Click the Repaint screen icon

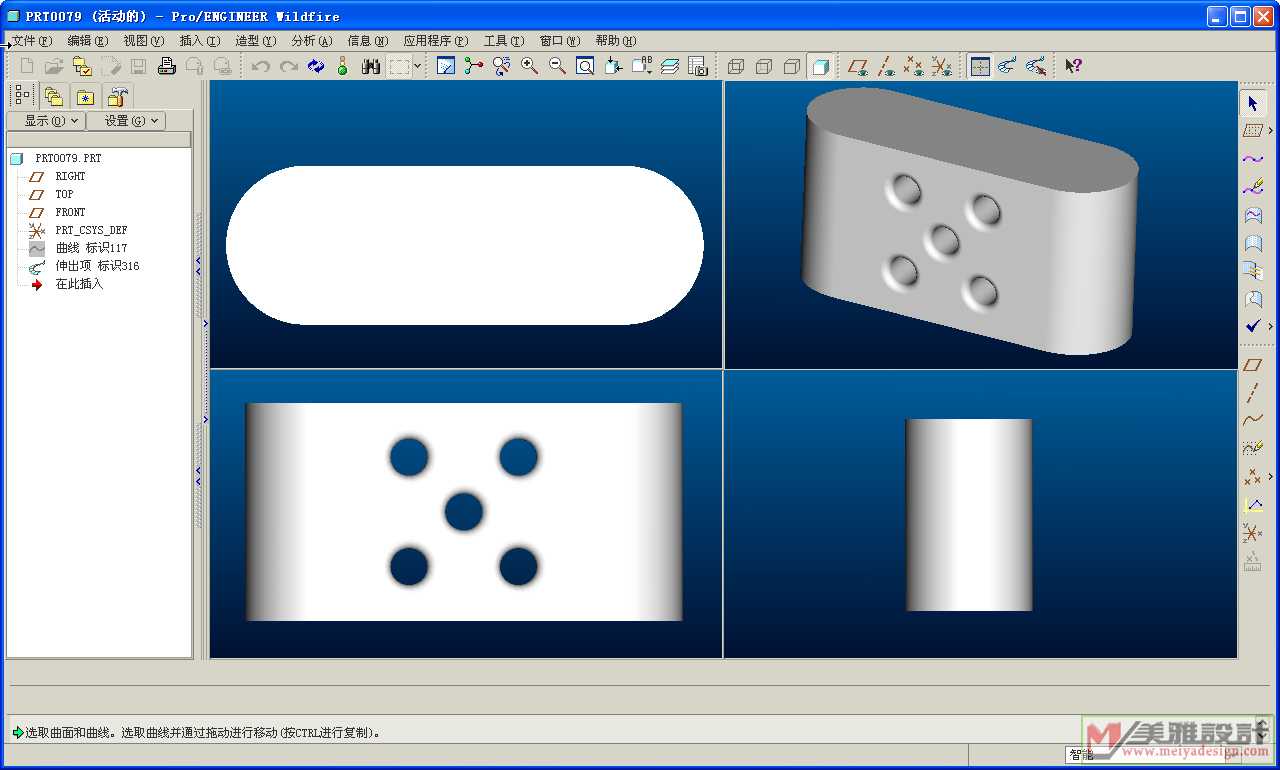[446, 66]
